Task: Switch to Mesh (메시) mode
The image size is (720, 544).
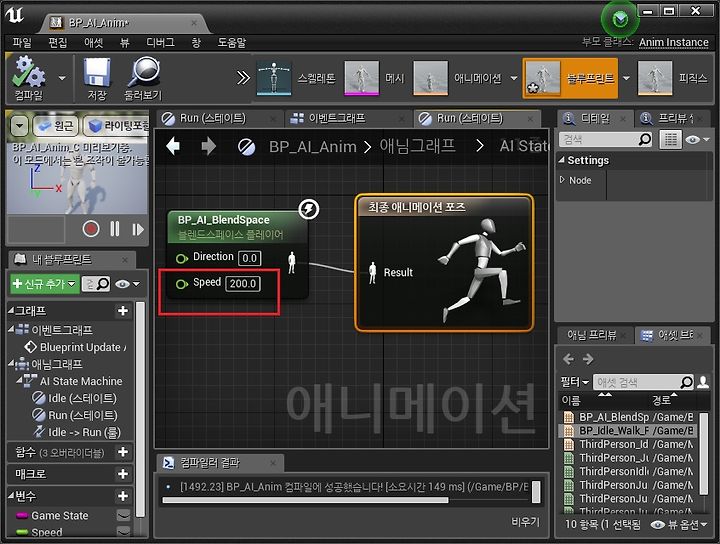Action: (x=375, y=78)
